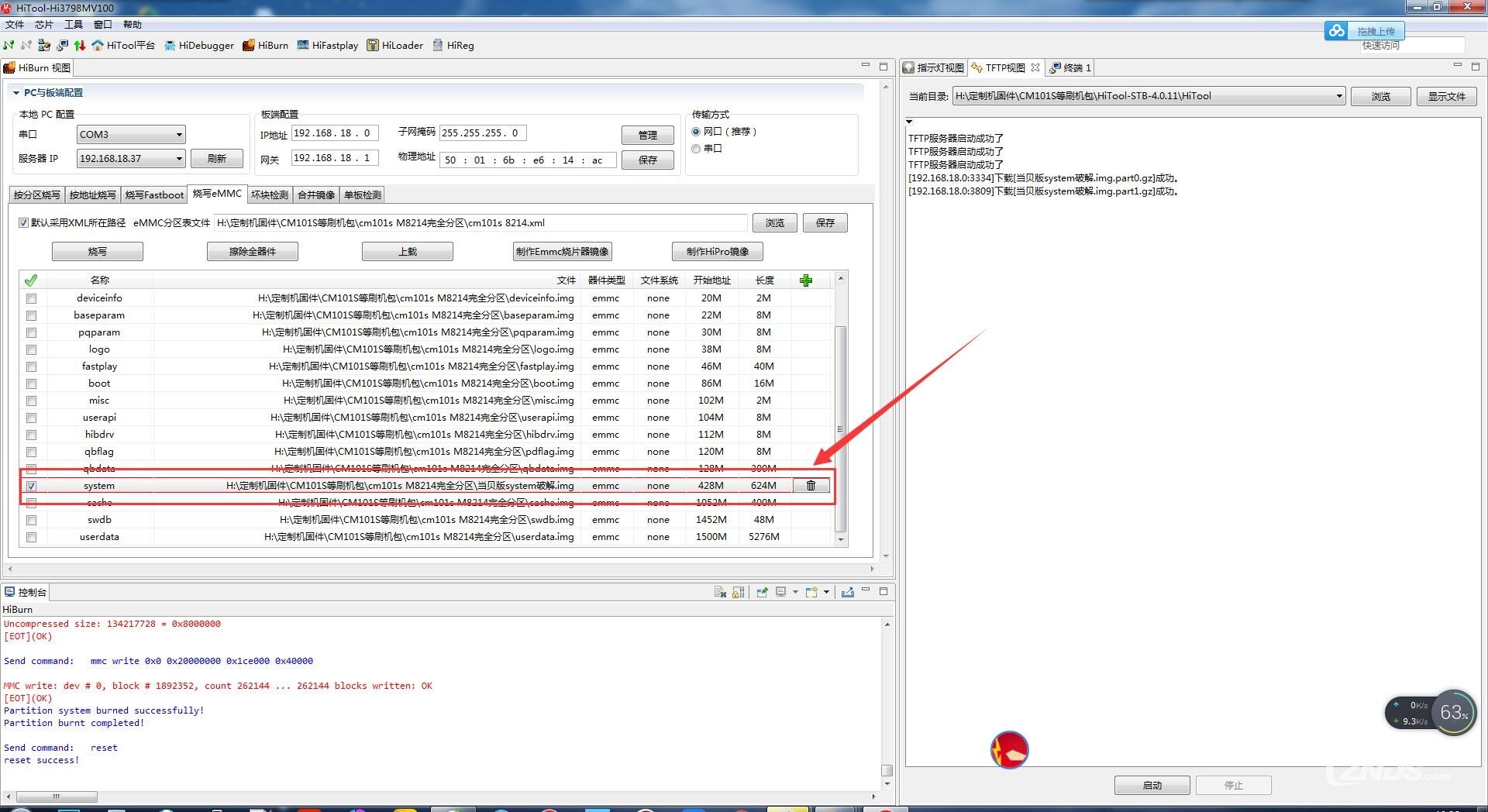Viewport: 1488px width, 812px height.
Task: Select the 串口 transfer radio button
Action: (696, 149)
